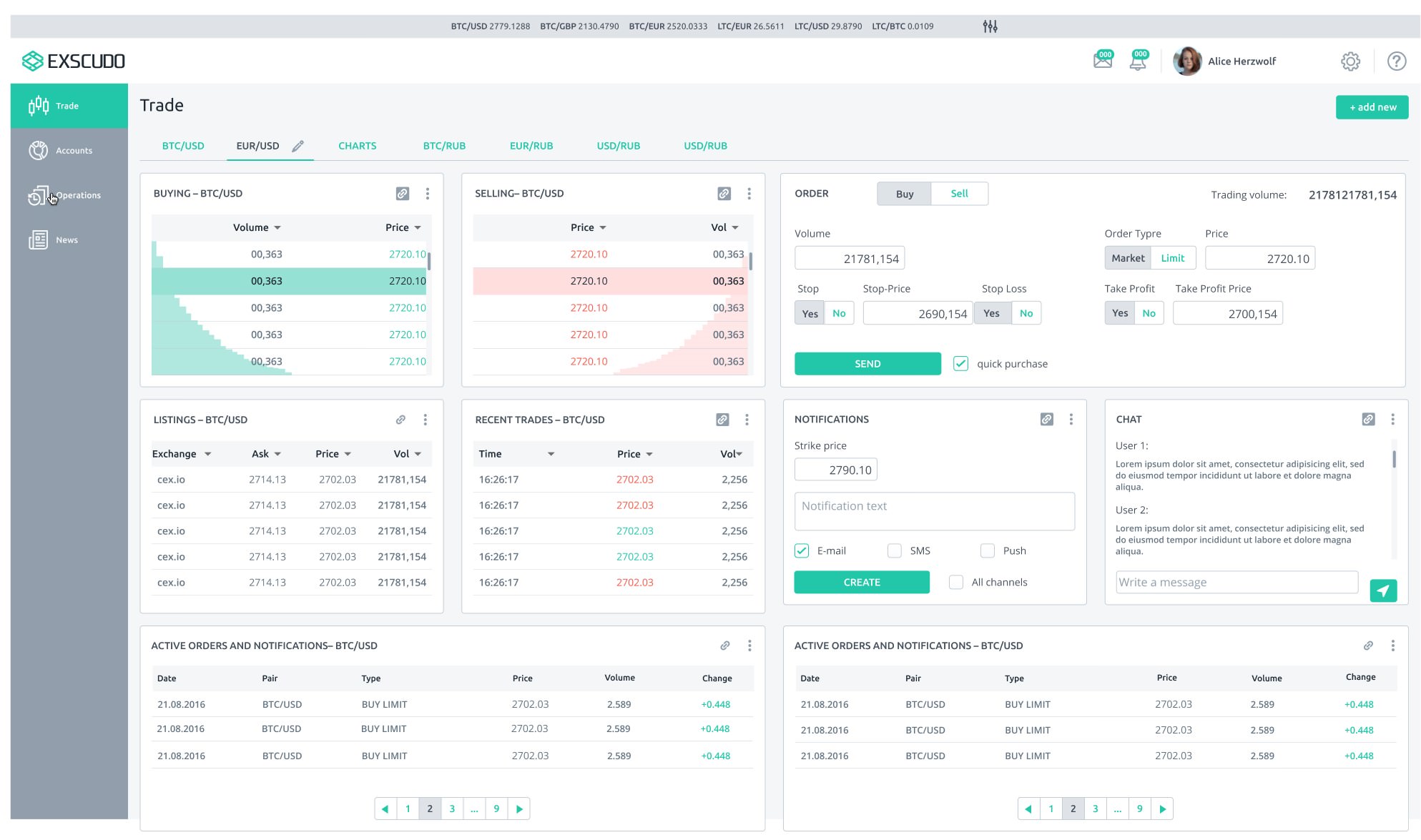
Task: Open three-dot menu in Chat panel
Action: 1392,420
